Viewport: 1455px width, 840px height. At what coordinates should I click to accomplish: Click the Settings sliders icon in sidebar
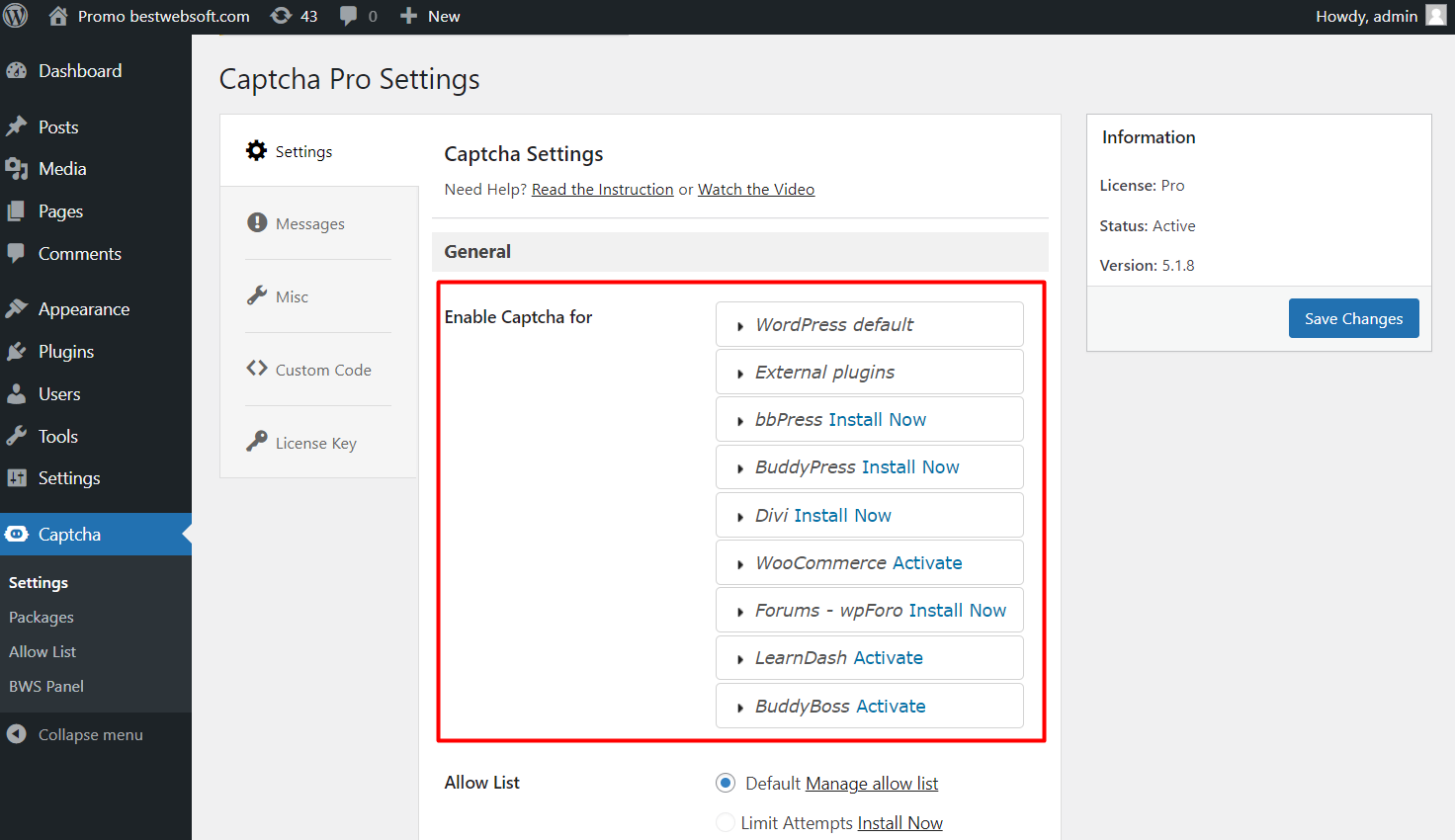point(17,478)
